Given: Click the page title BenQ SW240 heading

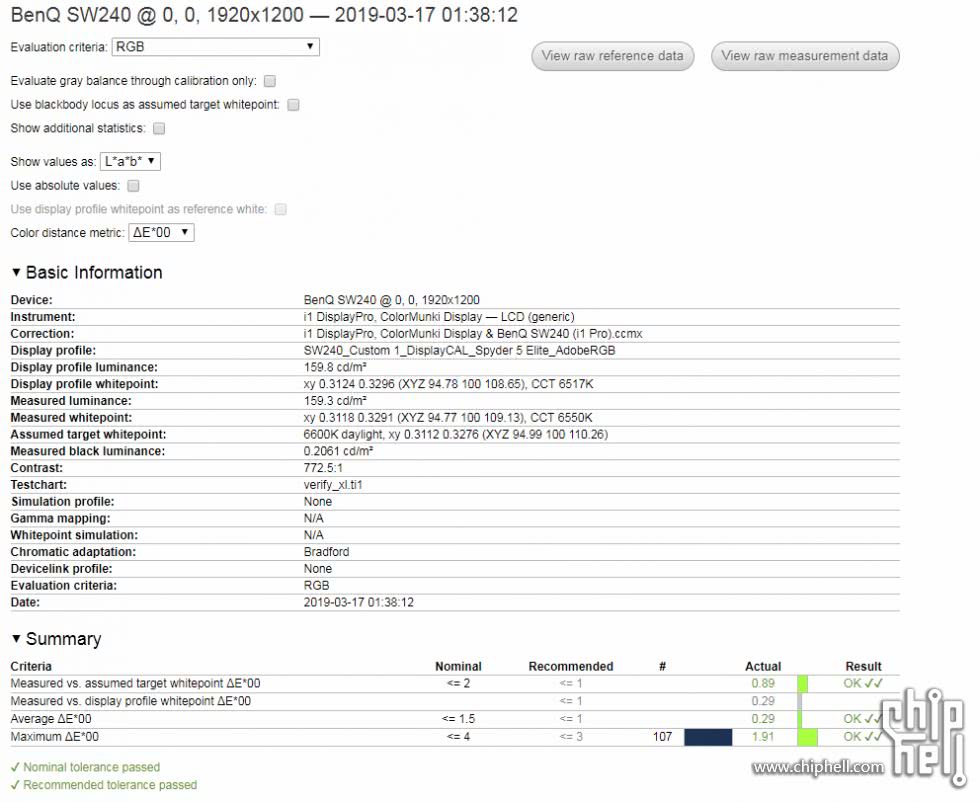Looking at the screenshot, I should pyautogui.click(x=264, y=15).
